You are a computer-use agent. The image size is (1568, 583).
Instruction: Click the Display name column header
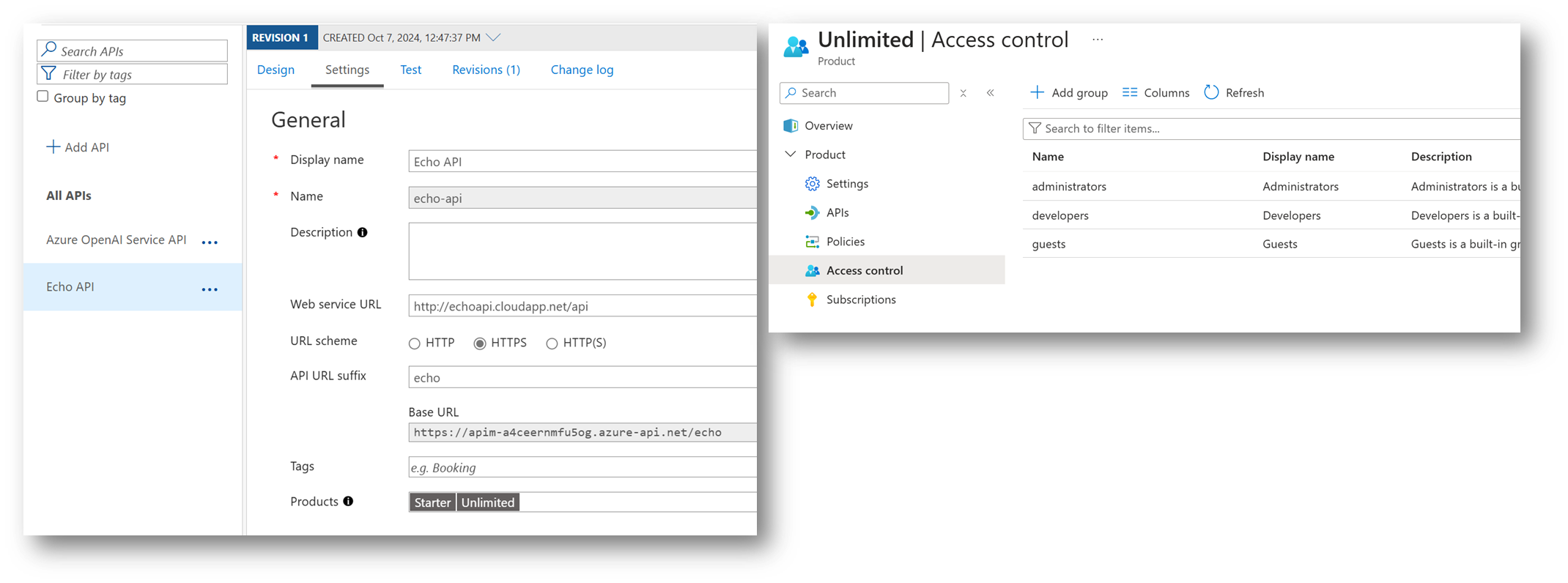tap(1298, 157)
